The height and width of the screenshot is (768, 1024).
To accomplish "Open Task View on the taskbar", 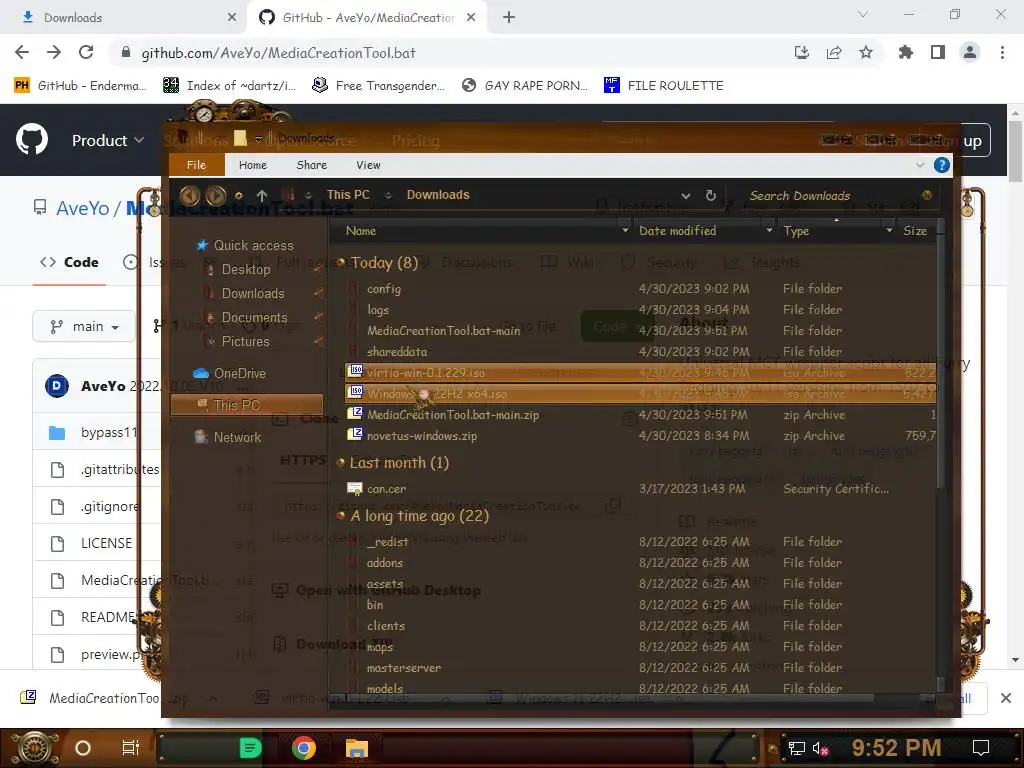I will [x=131, y=748].
